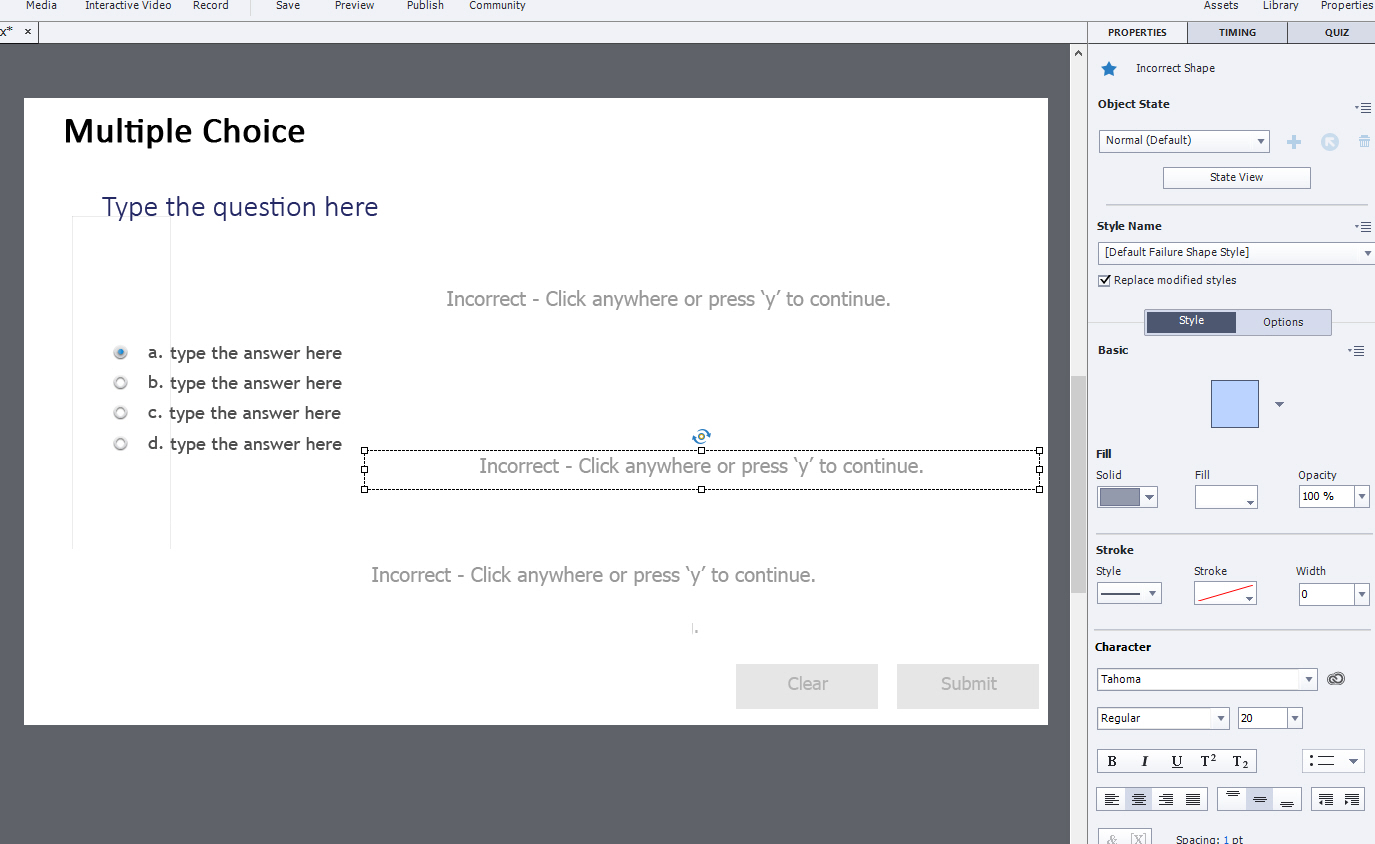Enable Replace modified styles checkbox
The width and height of the screenshot is (1375, 844).
(x=1104, y=280)
